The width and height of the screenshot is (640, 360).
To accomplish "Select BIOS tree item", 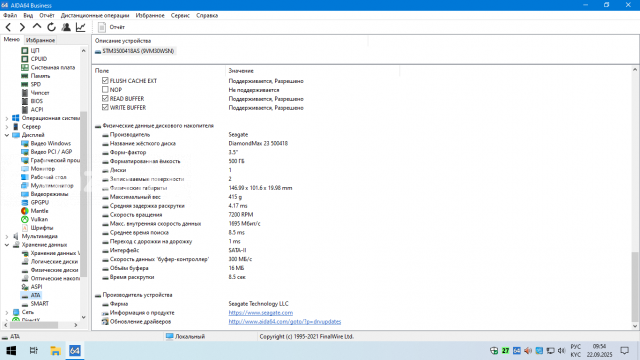I will tap(37, 101).
